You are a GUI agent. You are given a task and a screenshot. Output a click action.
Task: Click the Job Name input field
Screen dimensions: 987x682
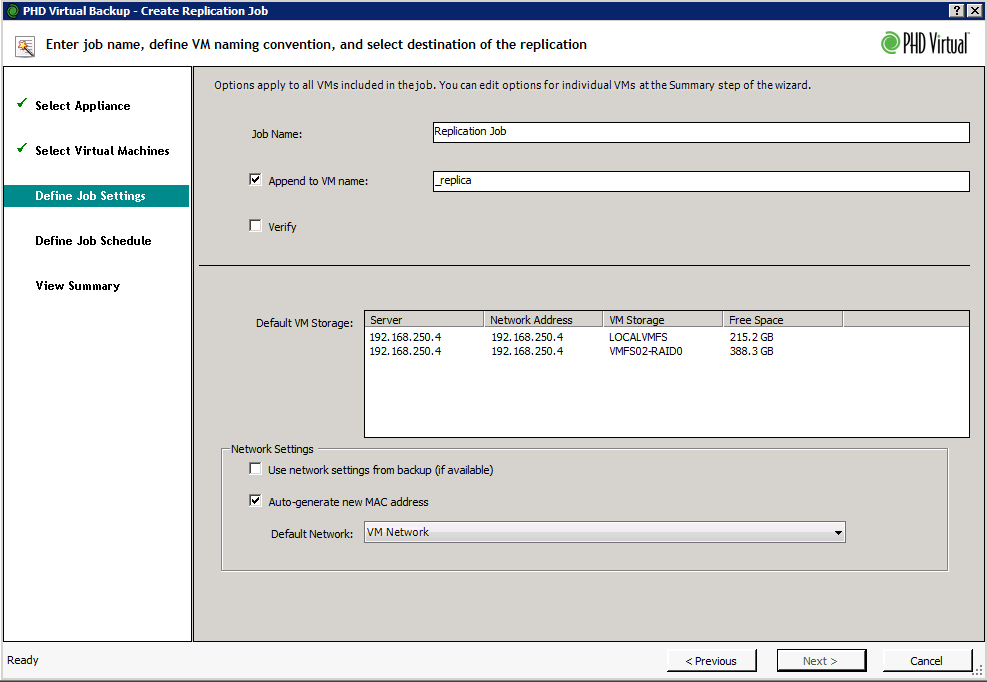(701, 132)
